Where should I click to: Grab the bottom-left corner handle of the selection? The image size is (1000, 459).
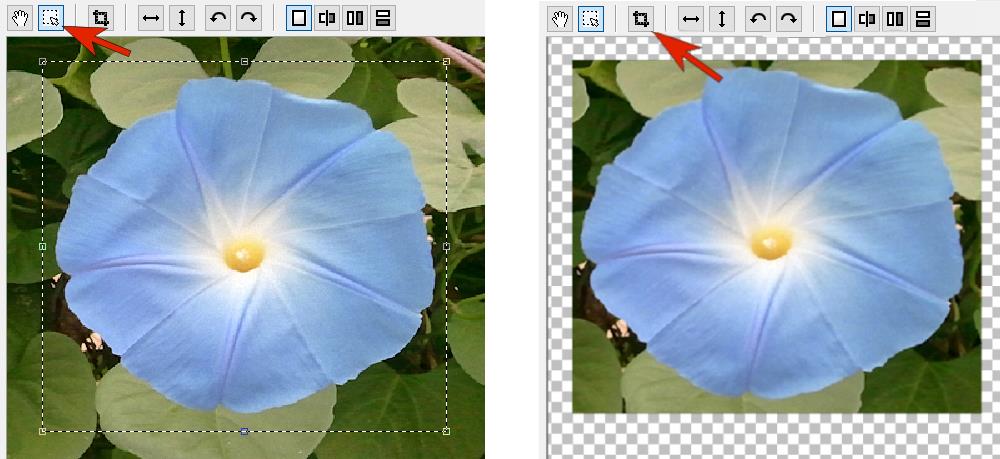[x=43, y=432]
